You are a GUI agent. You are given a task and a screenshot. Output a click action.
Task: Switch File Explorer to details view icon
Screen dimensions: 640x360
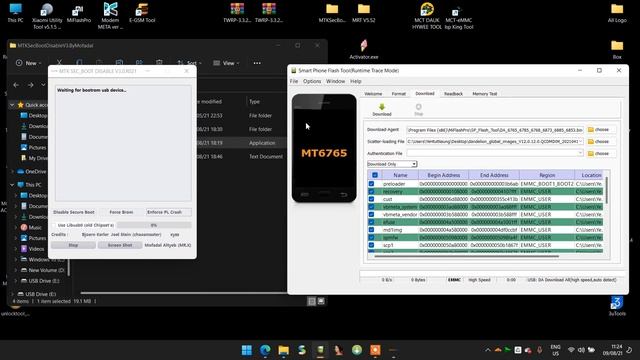point(312,301)
